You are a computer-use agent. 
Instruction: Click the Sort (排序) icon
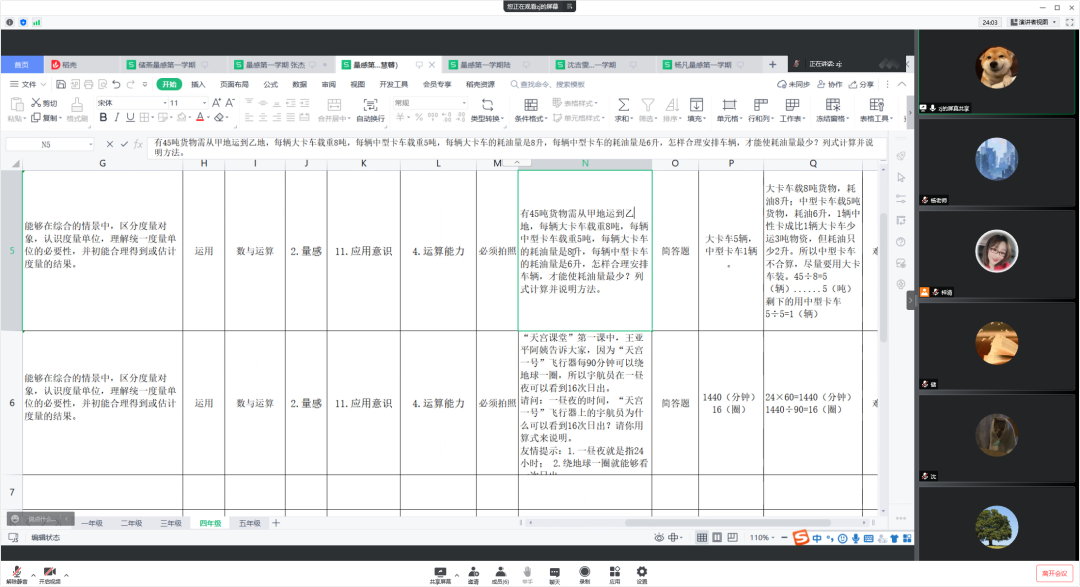[672, 105]
